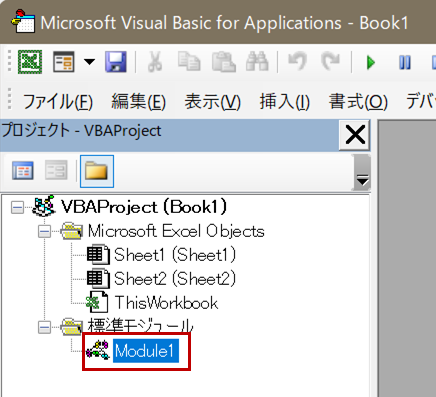
Task: Select Sheet1 (Sheet1) in project tree
Action: (x=175, y=255)
